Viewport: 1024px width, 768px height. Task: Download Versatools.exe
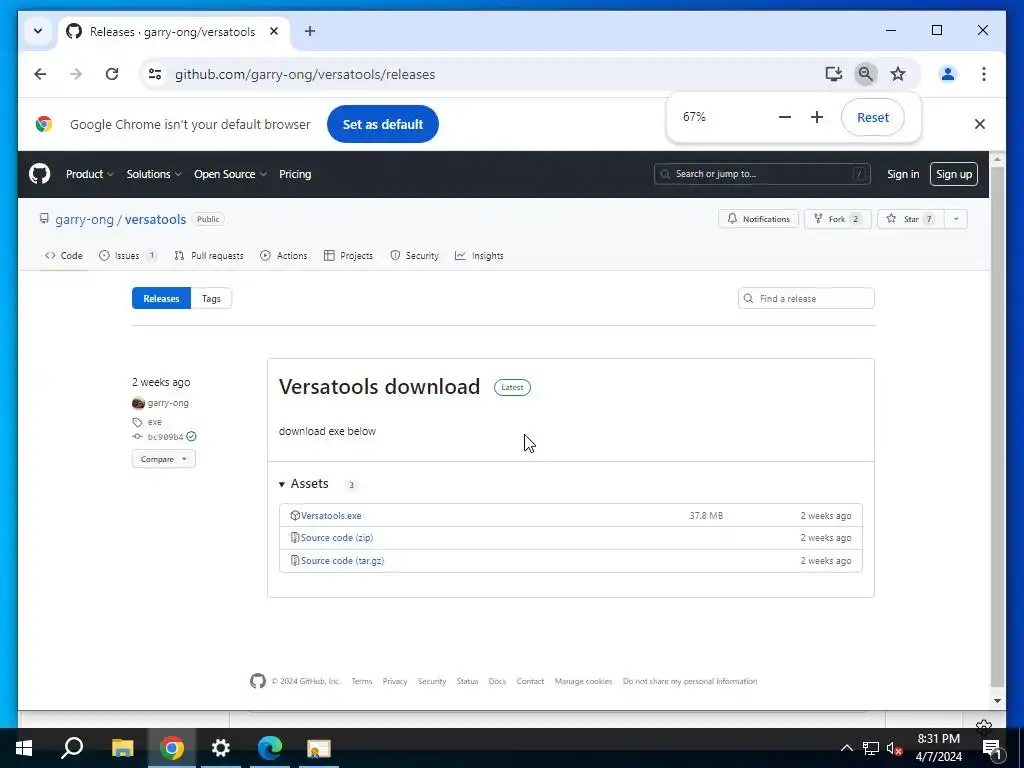(331, 515)
